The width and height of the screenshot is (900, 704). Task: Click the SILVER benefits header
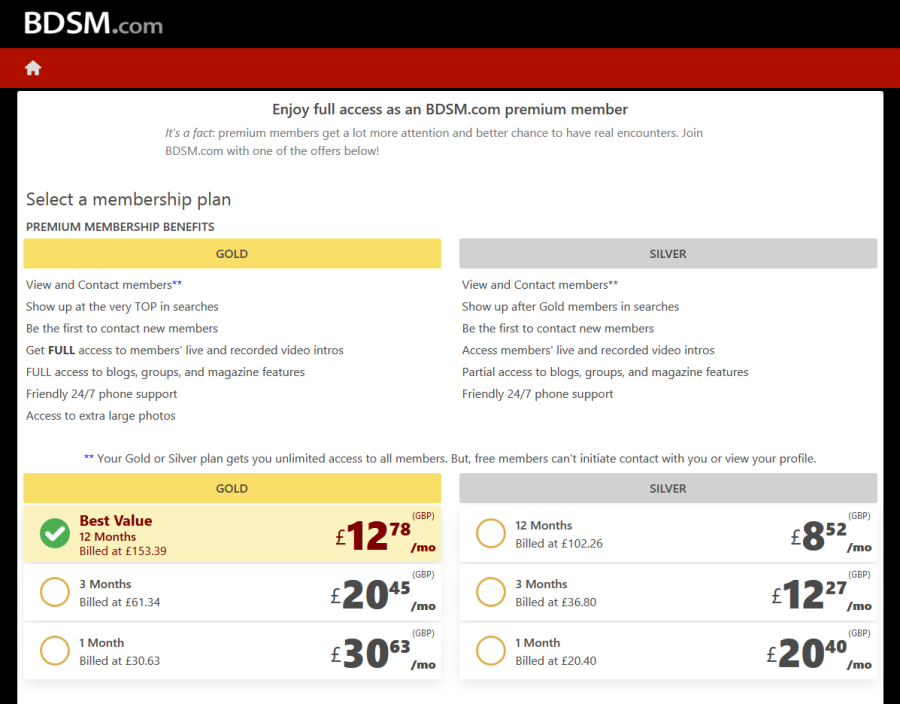(x=668, y=254)
